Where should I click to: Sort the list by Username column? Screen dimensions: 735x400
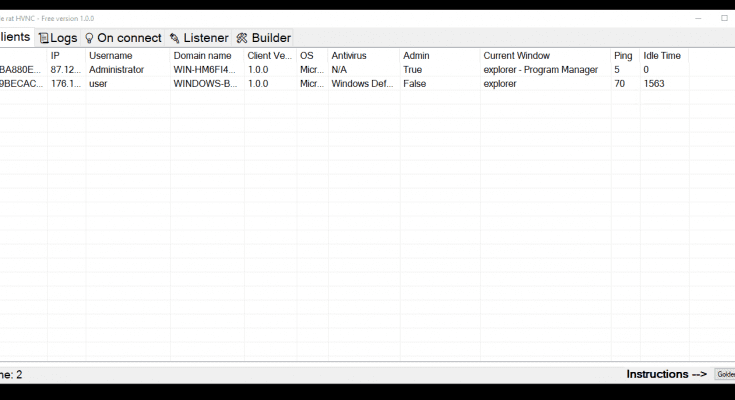110,56
